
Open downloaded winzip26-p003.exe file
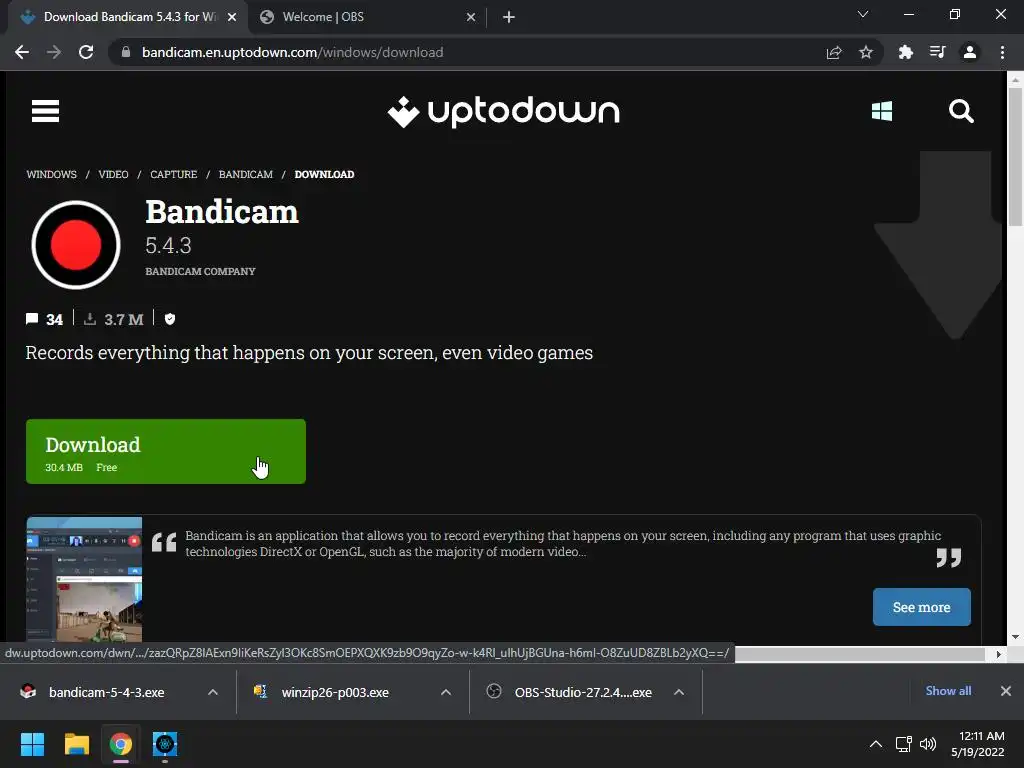(335, 692)
